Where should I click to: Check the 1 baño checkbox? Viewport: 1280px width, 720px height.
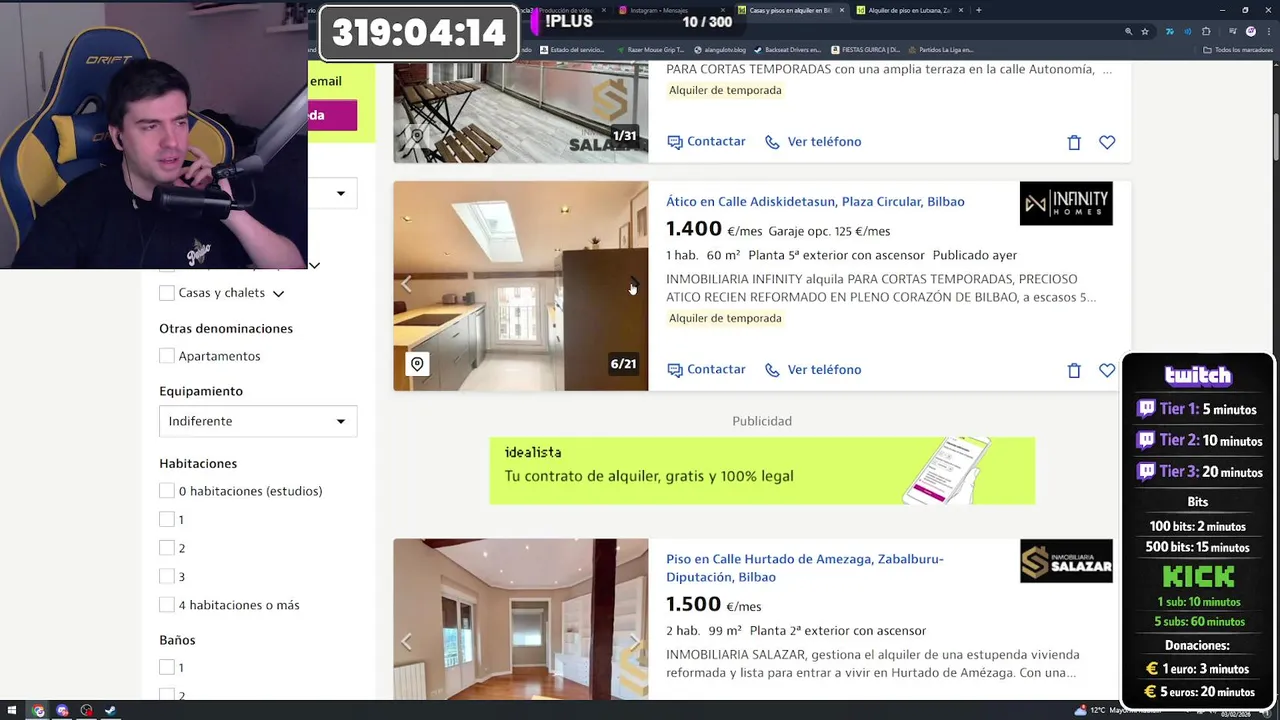[167, 668]
